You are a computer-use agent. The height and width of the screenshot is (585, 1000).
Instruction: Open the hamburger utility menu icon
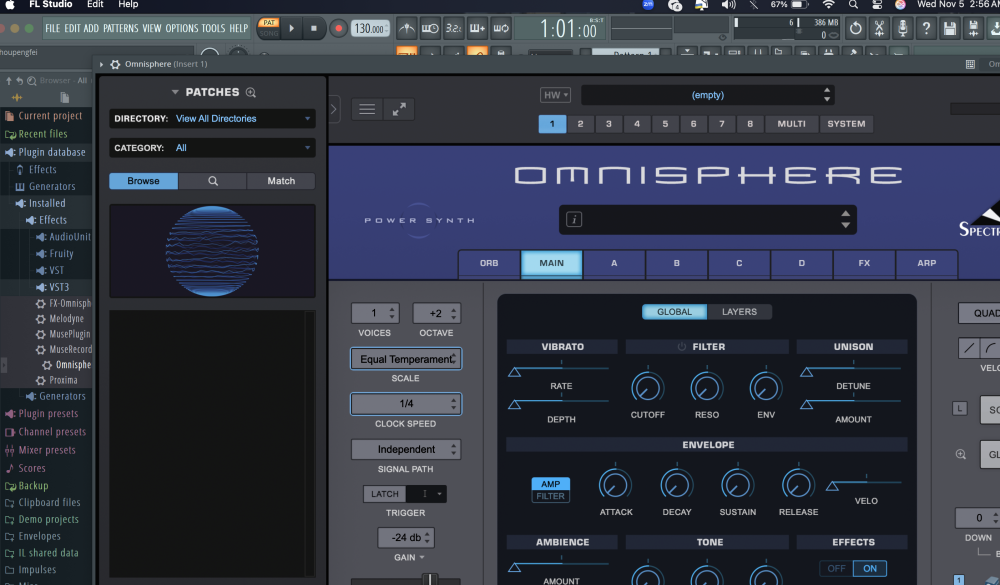coord(366,109)
